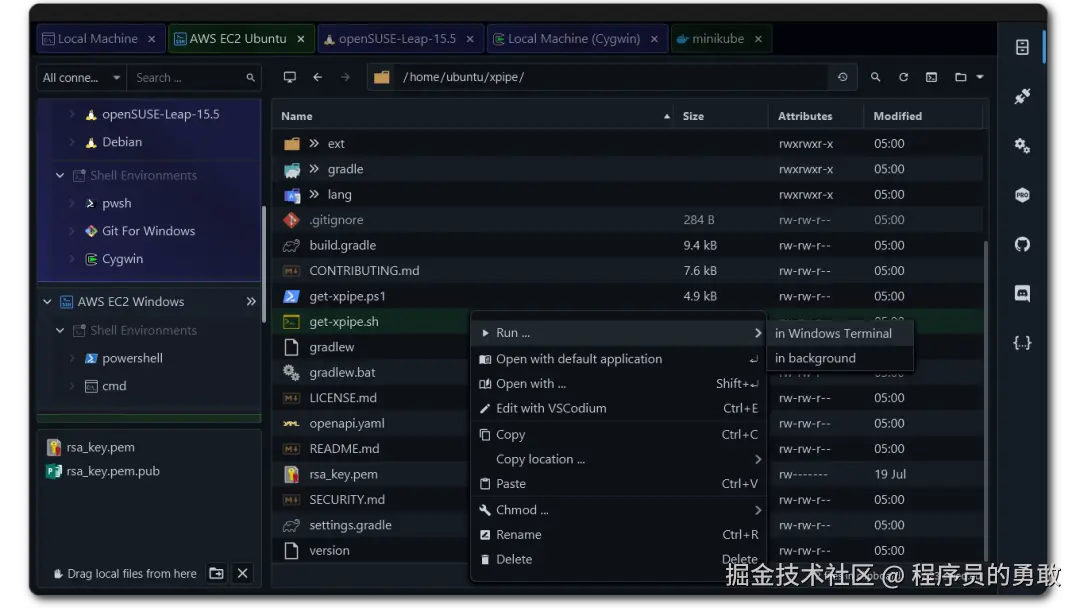
Task: Refresh the file listing with the reload icon
Action: (x=903, y=76)
